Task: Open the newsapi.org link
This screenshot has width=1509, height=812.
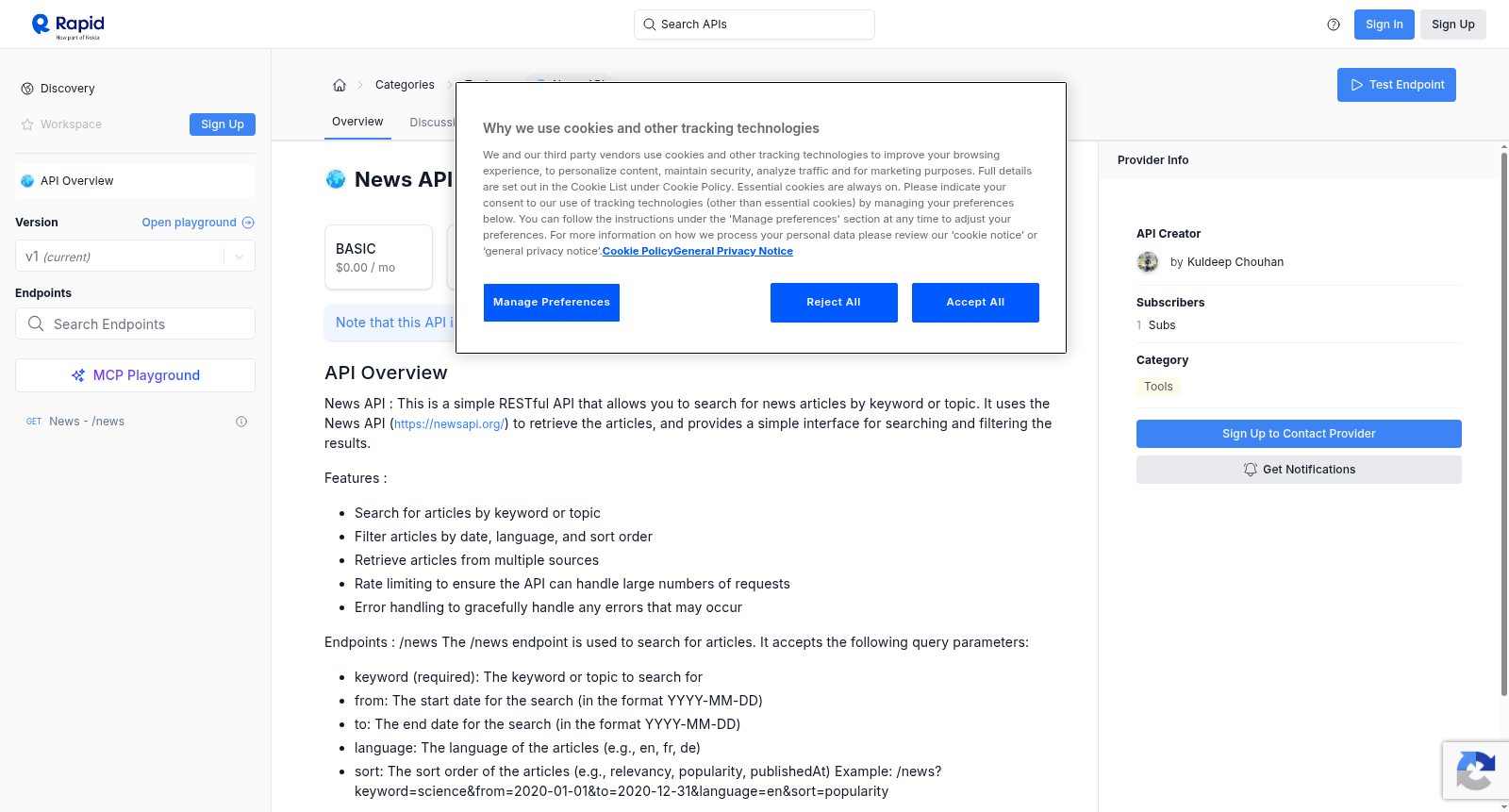Action: [449, 424]
